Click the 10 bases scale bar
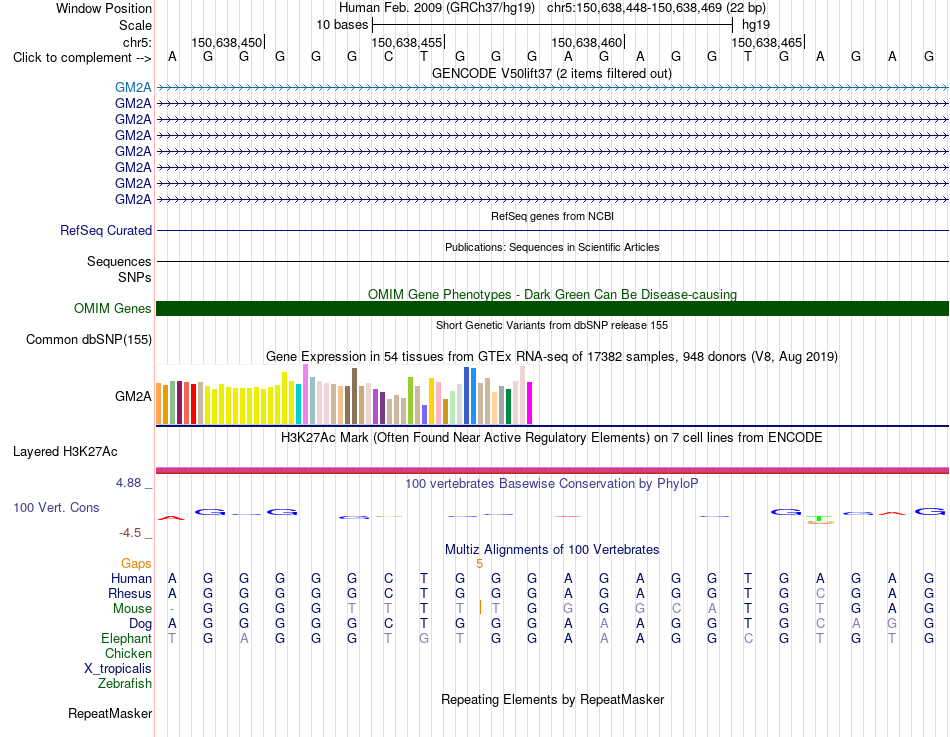 tap(552, 25)
